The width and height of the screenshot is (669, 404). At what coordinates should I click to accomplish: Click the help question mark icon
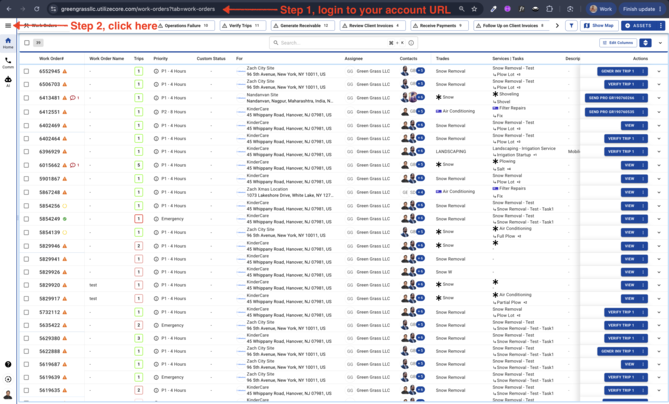8,364
